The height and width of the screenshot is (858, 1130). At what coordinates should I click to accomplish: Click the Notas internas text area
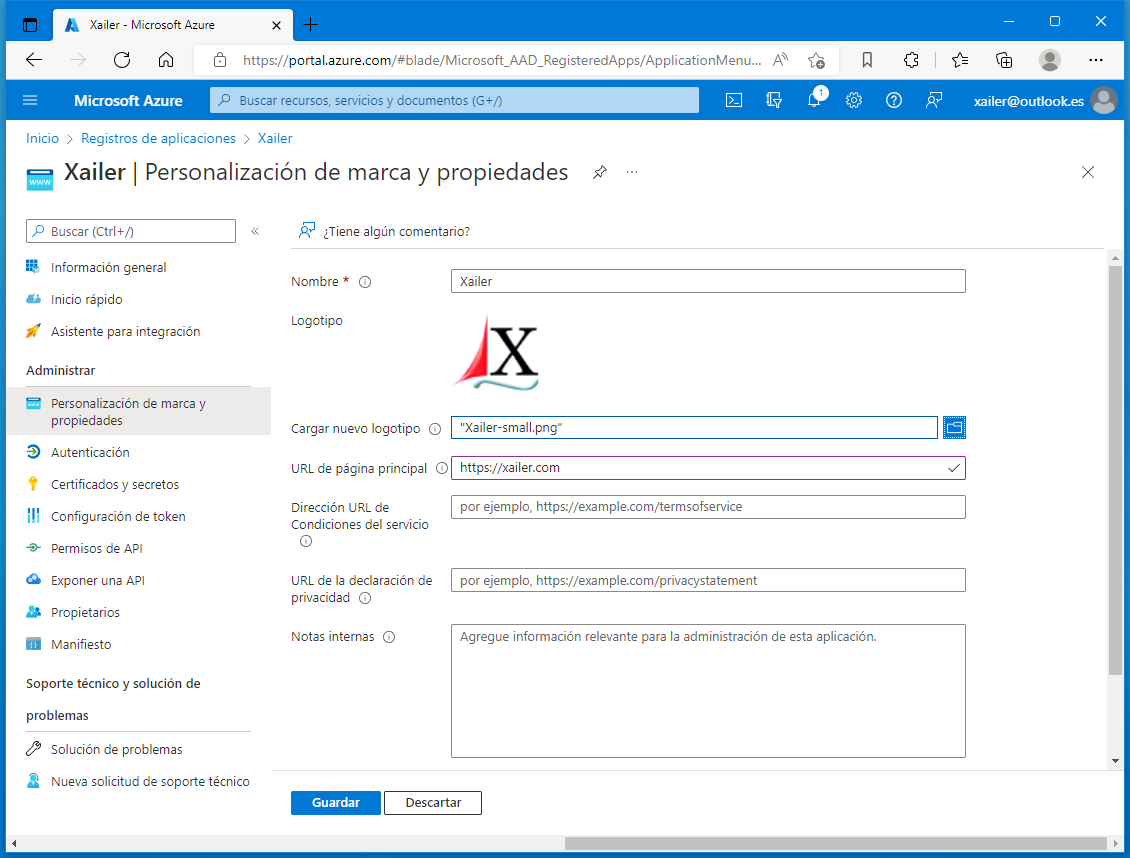pyautogui.click(x=708, y=691)
